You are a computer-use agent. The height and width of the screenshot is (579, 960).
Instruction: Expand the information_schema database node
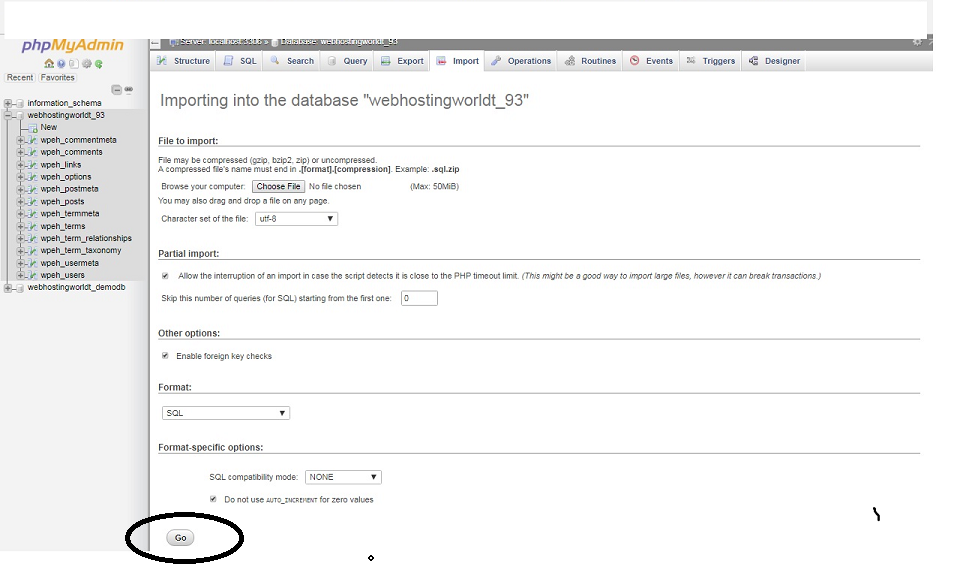8,103
